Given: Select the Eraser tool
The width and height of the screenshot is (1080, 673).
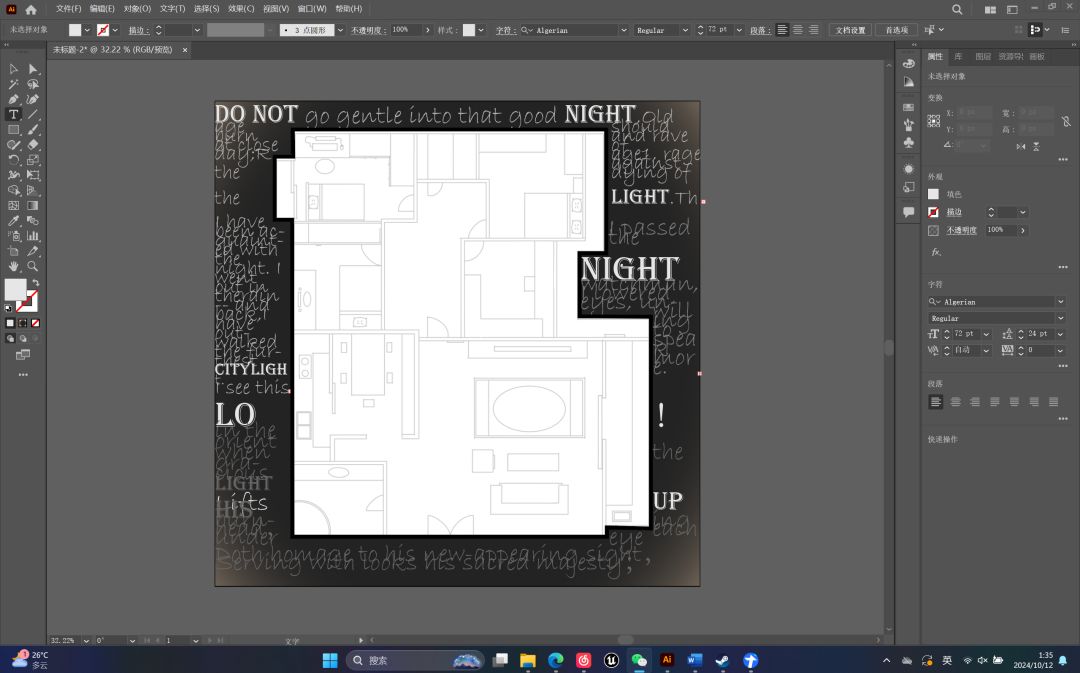Looking at the screenshot, I should 32,145.
